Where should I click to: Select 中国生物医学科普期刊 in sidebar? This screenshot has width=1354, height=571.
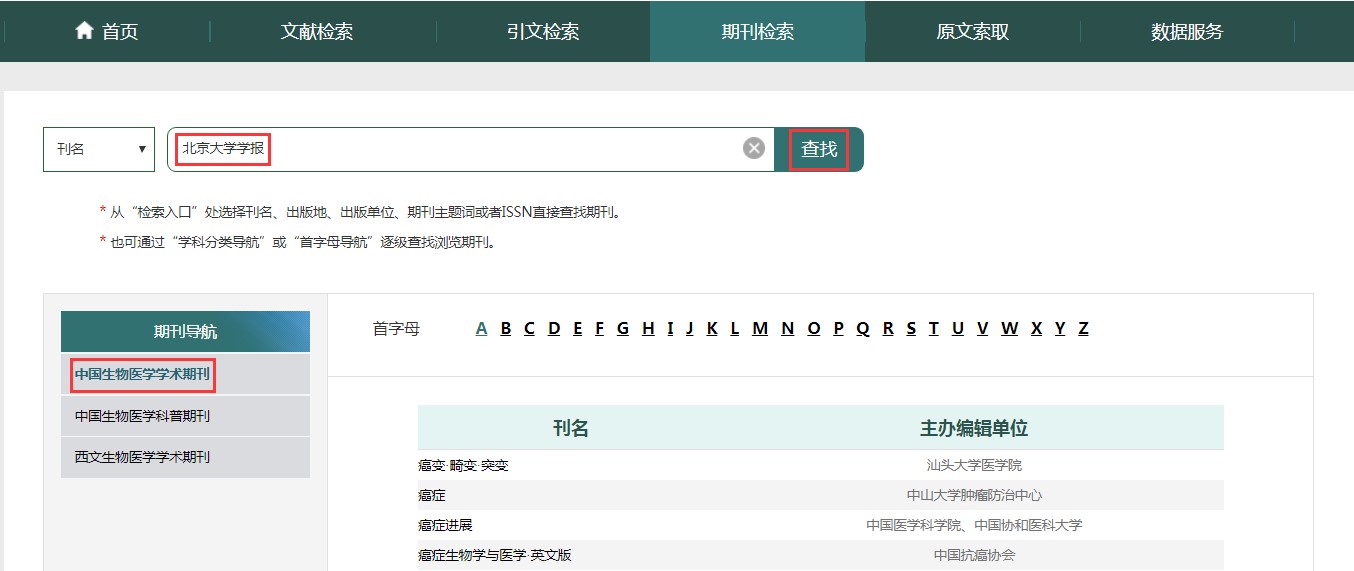143,416
